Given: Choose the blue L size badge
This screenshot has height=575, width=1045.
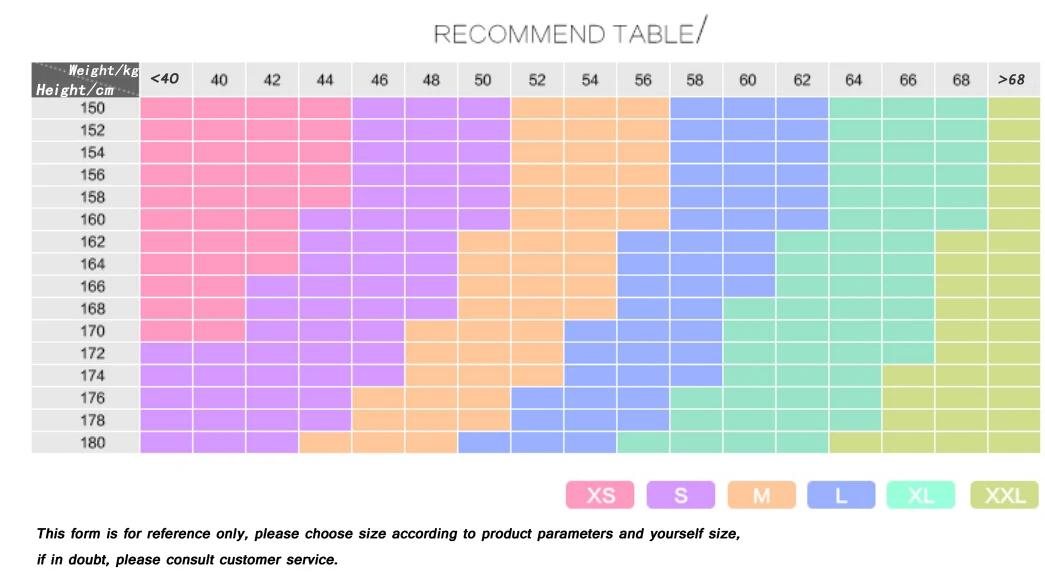Looking at the screenshot, I should (x=841, y=495).
